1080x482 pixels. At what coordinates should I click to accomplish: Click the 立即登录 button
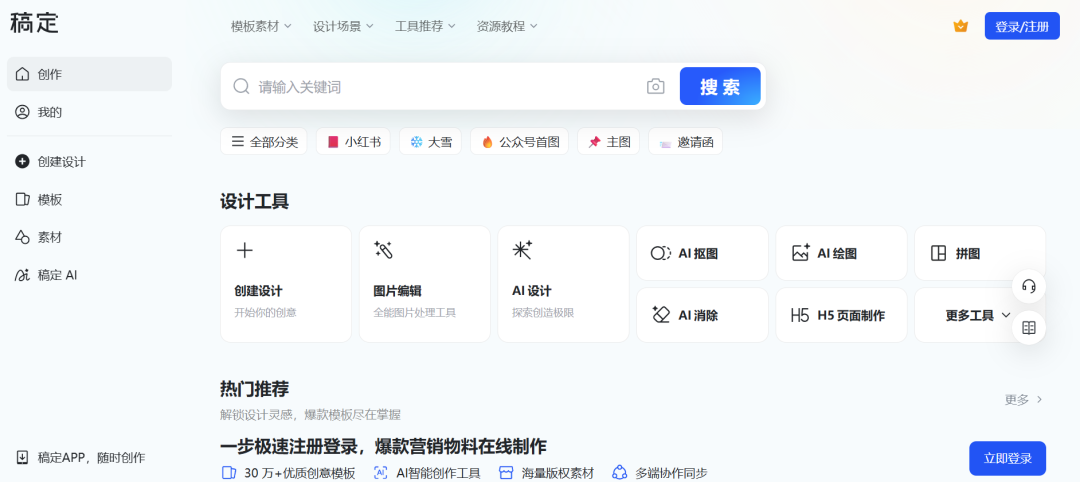[1008, 459]
